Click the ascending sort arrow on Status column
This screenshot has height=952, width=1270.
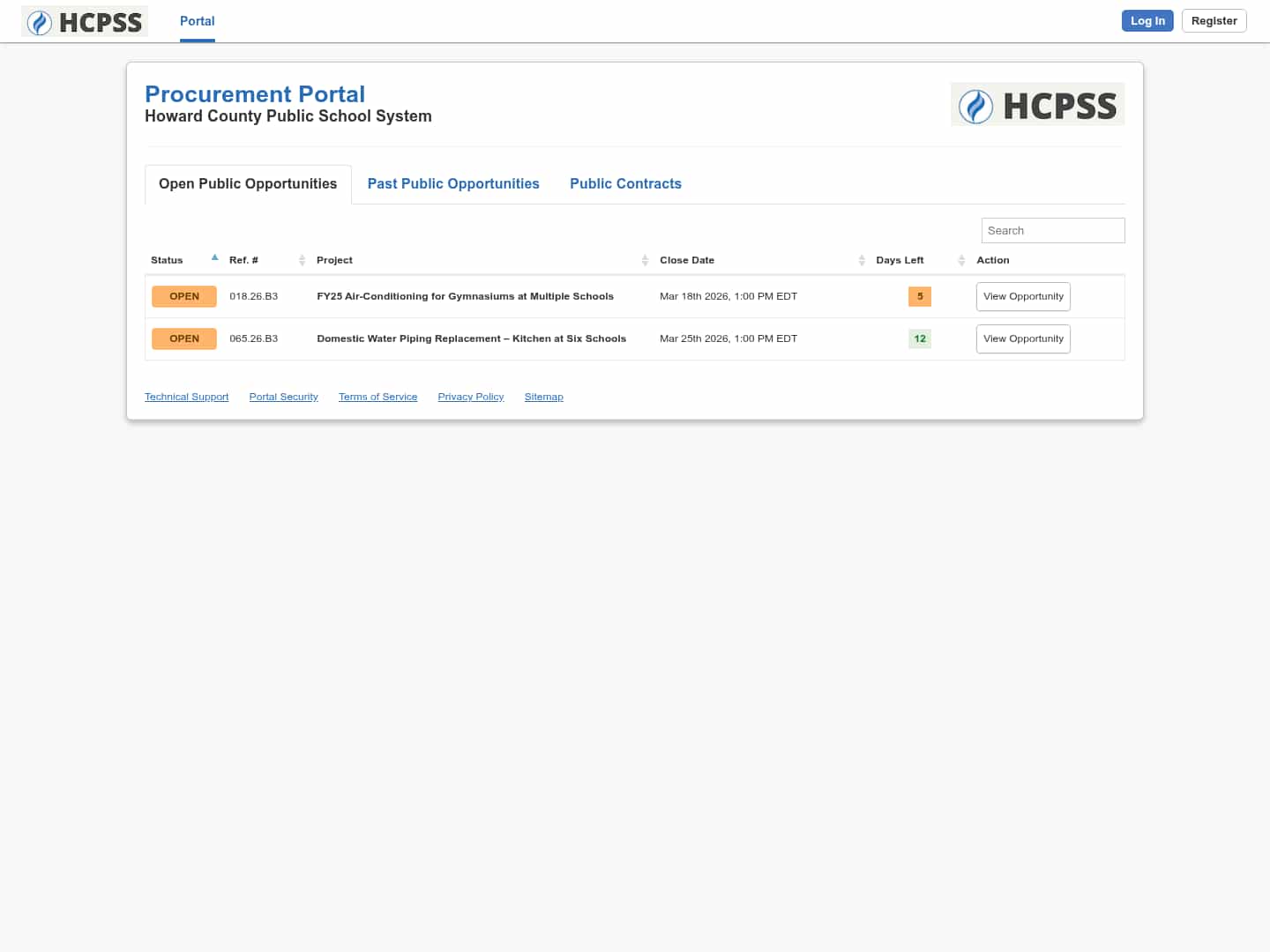click(214, 257)
